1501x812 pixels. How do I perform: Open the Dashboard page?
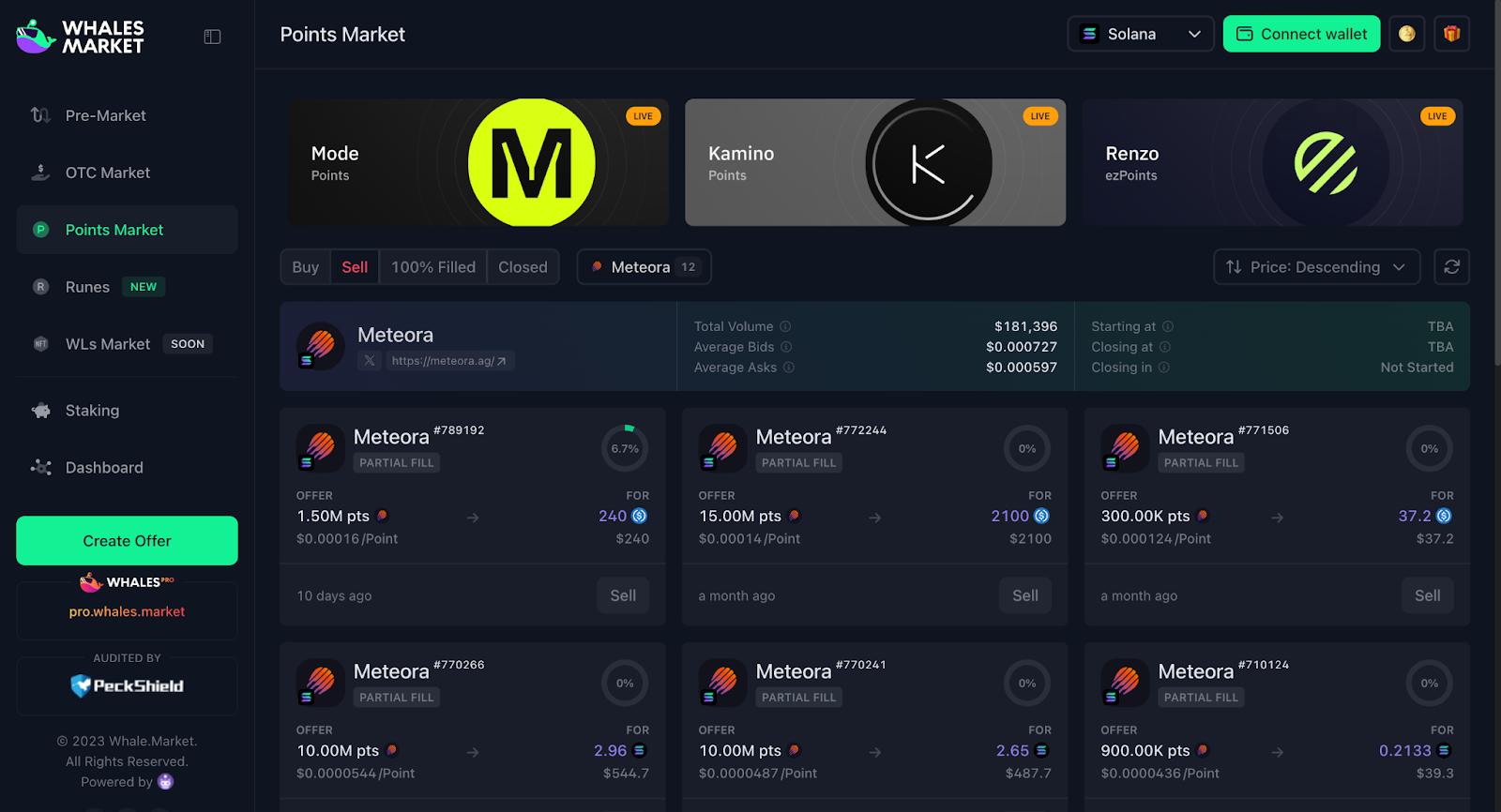tap(127, 467)
